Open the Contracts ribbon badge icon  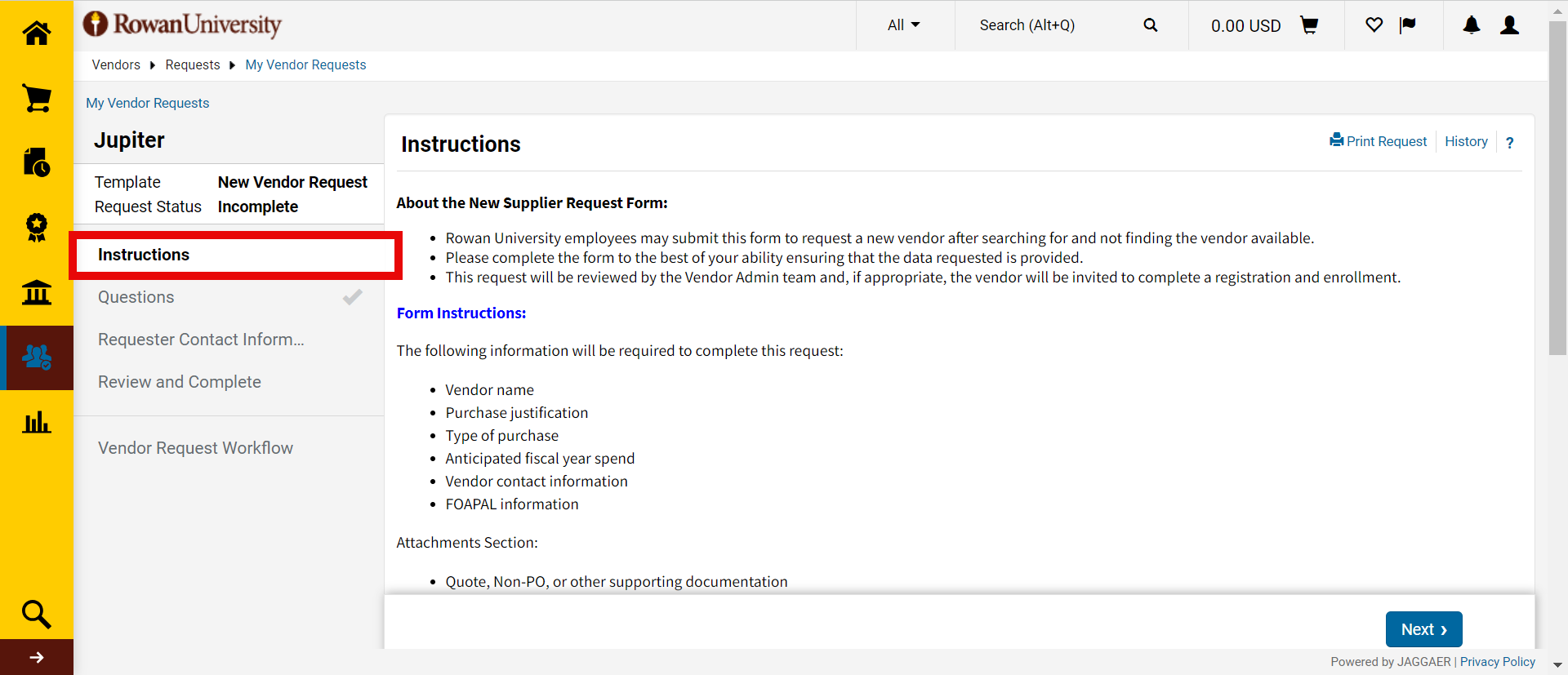(x=37, y=227)
